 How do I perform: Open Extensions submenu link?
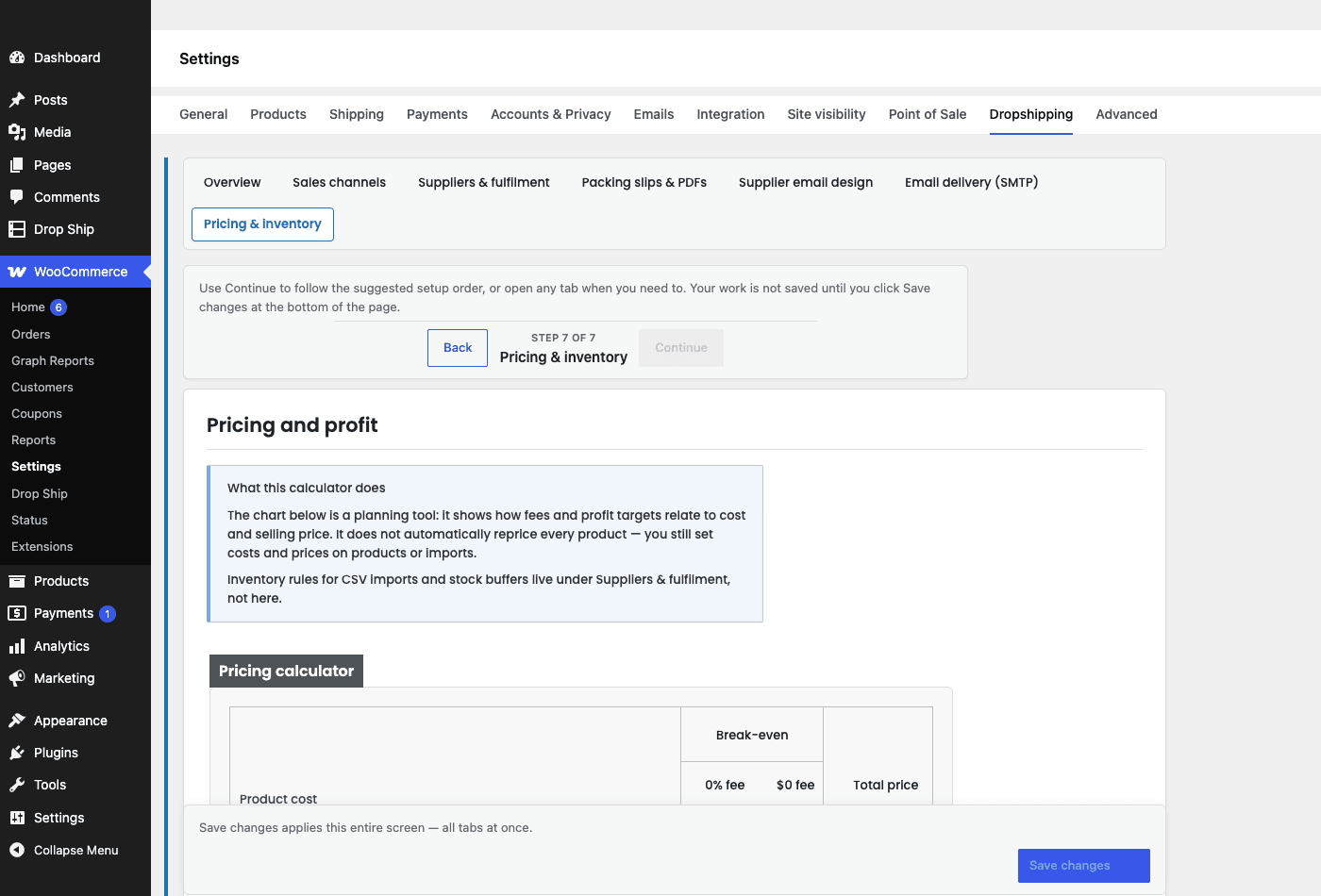pyautogui.click(x=42, y=547)
